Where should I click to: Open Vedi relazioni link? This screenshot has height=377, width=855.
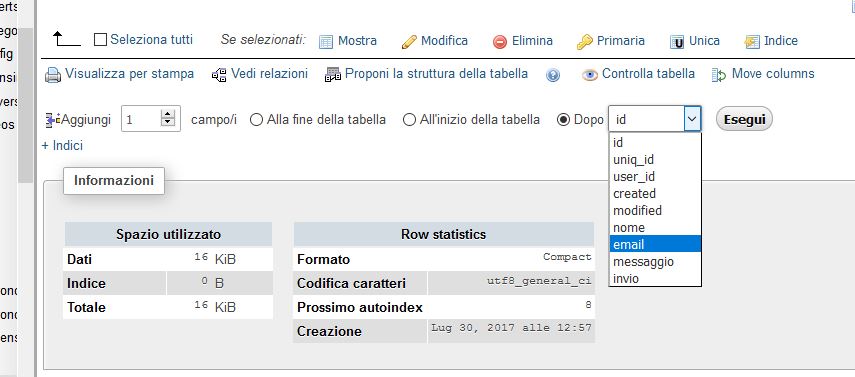pos(269,74)
